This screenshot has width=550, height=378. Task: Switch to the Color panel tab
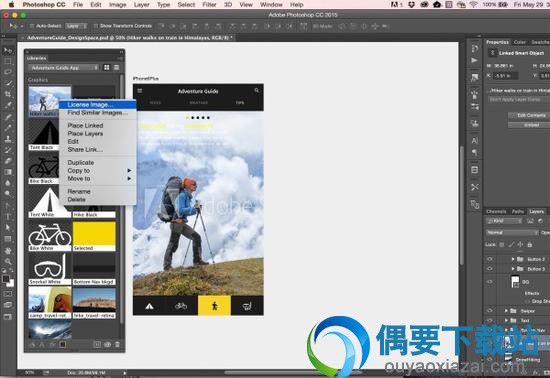pos(519,42)
